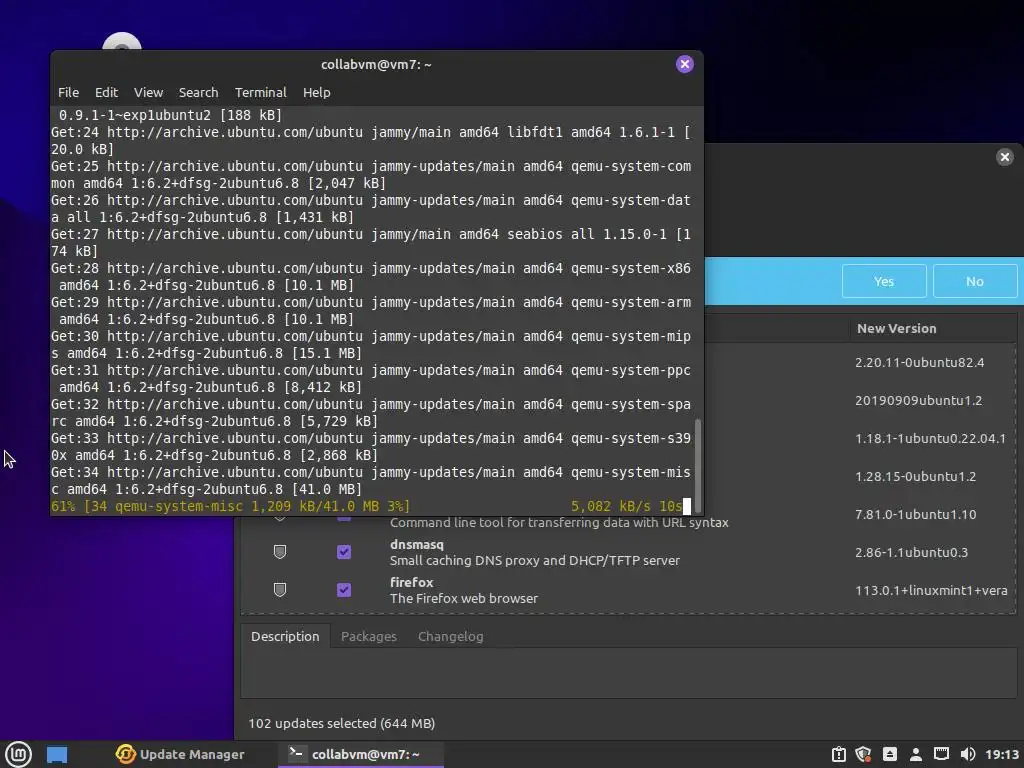This screenshot has width=1024, height=768.
Task: Close the Update Manager window
Action: tap(1004, 157)
